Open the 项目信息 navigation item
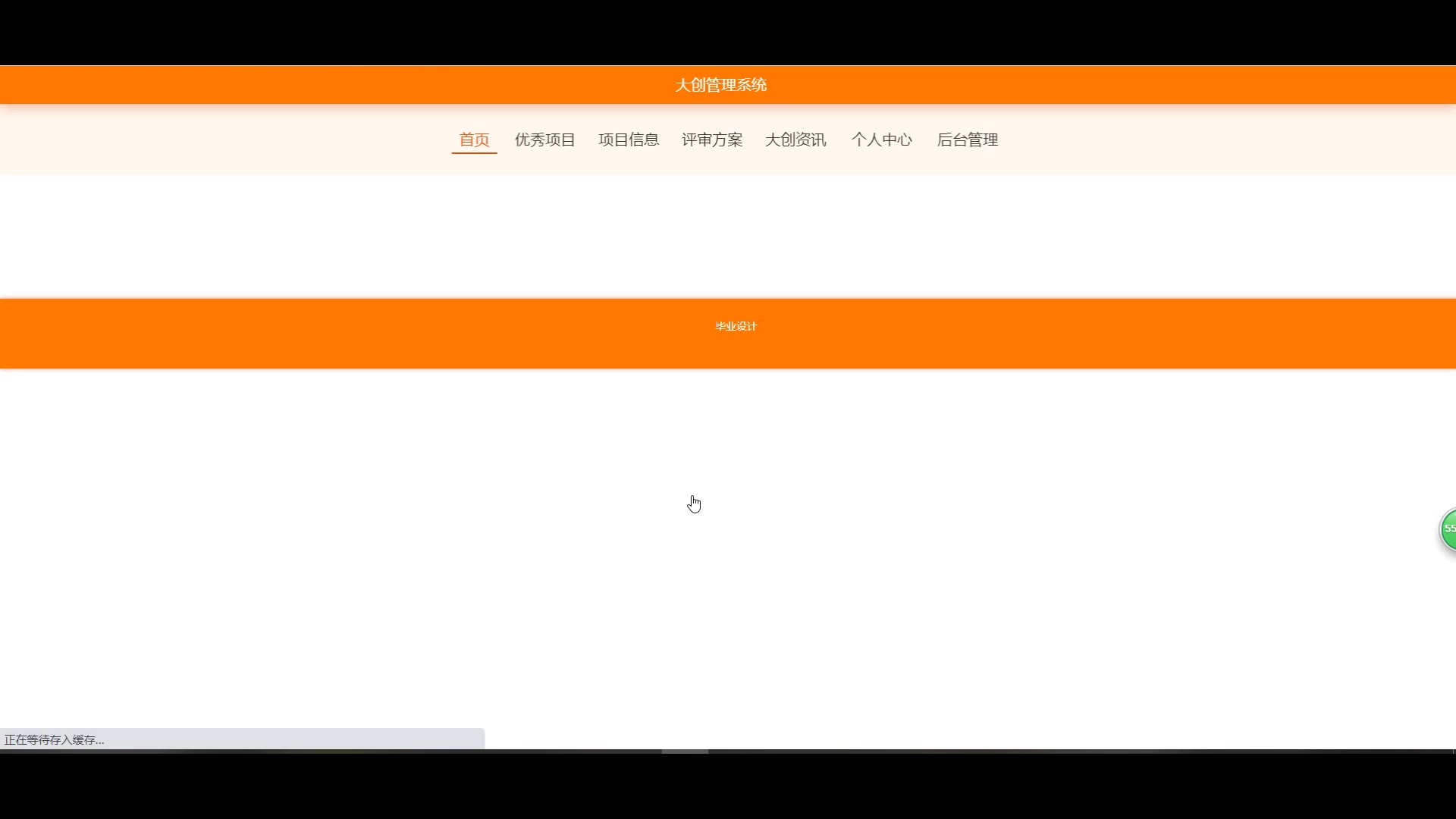The width and height of the screenshot is (1456, 819). pyautogui.click(x=628, y=140)
